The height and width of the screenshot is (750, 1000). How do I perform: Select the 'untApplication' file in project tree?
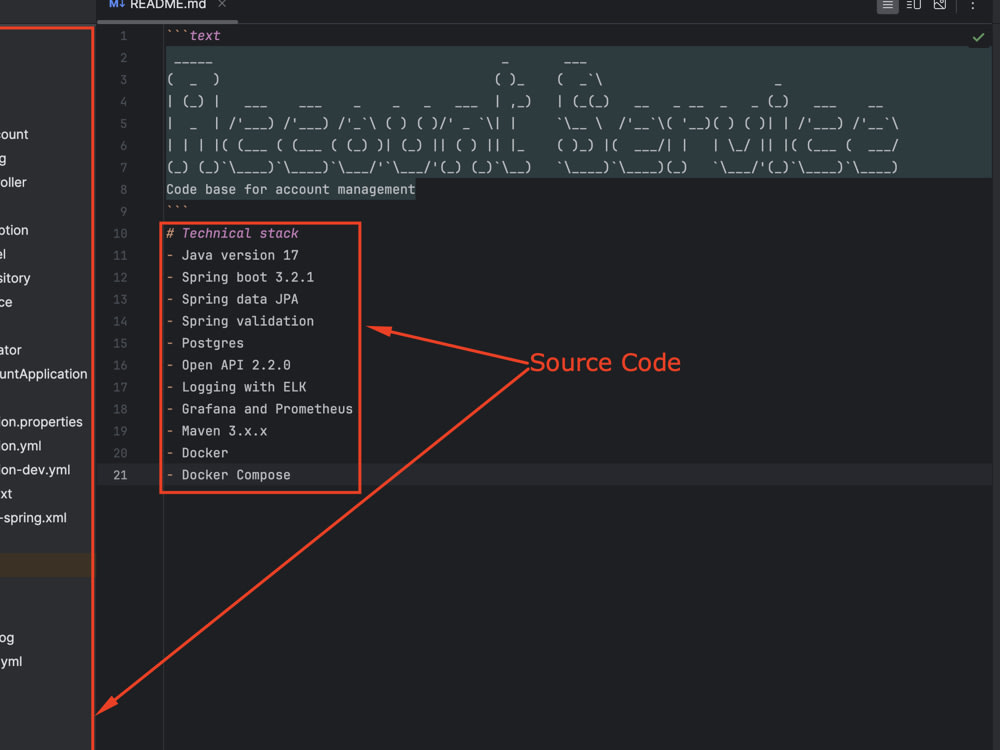coord(43,374)
